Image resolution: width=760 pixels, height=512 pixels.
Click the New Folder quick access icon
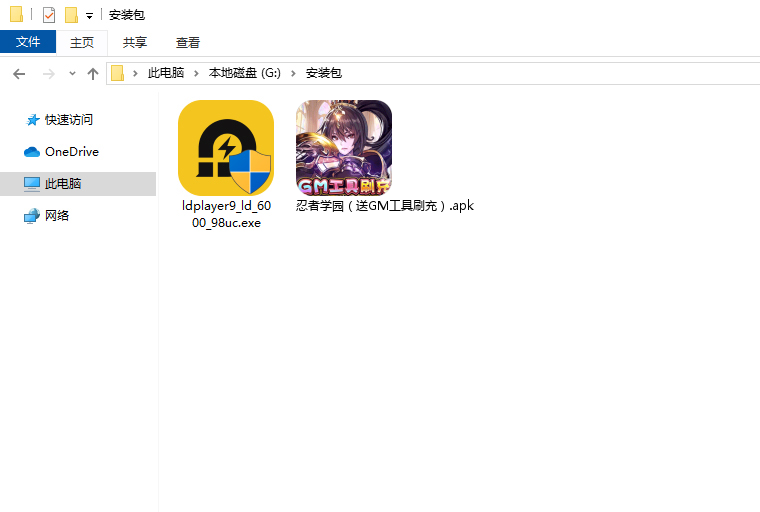[x=72, y=15]
